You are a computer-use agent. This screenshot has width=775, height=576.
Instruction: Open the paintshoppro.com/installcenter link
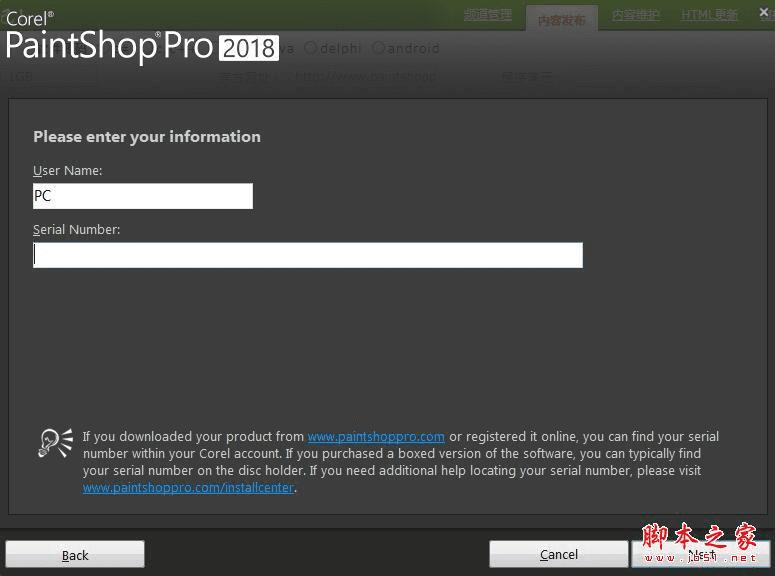(x=188, y=487)
